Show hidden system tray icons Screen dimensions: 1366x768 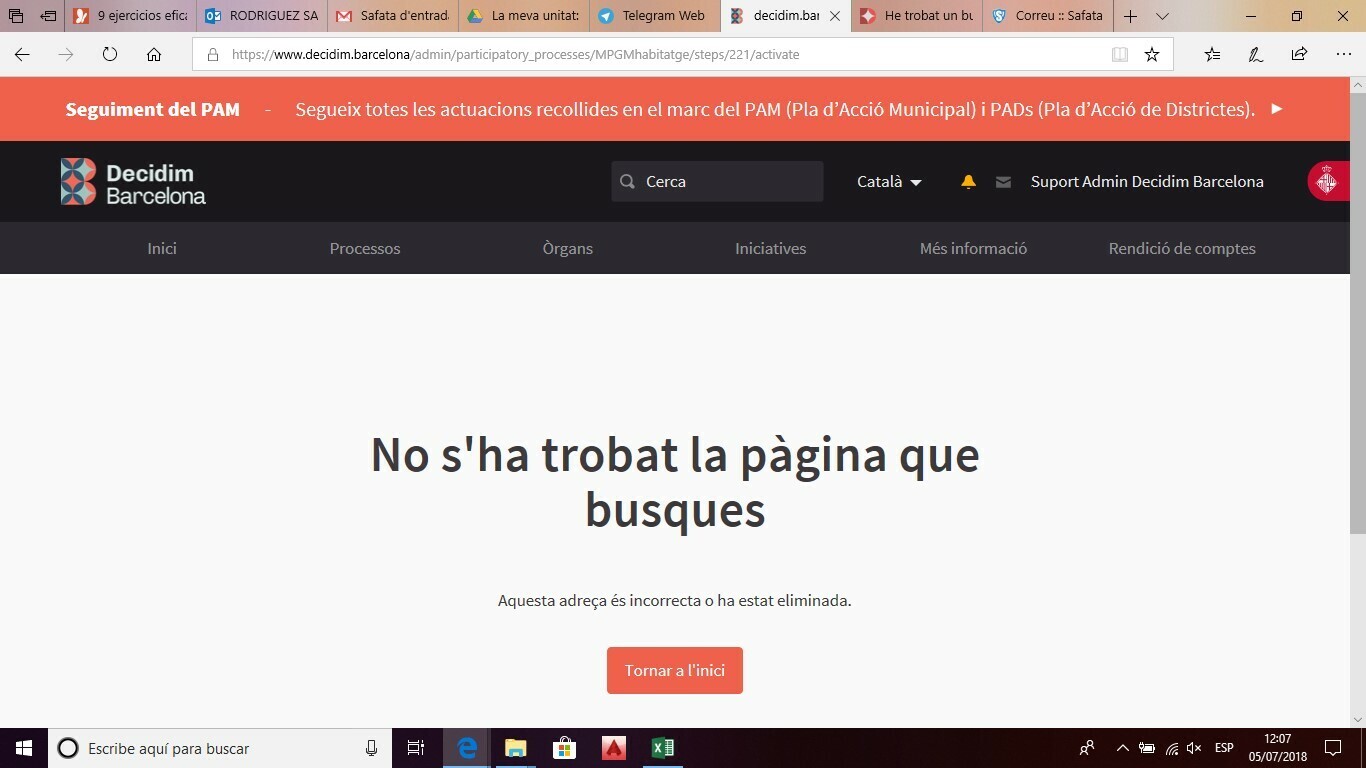pos(1122,748)
